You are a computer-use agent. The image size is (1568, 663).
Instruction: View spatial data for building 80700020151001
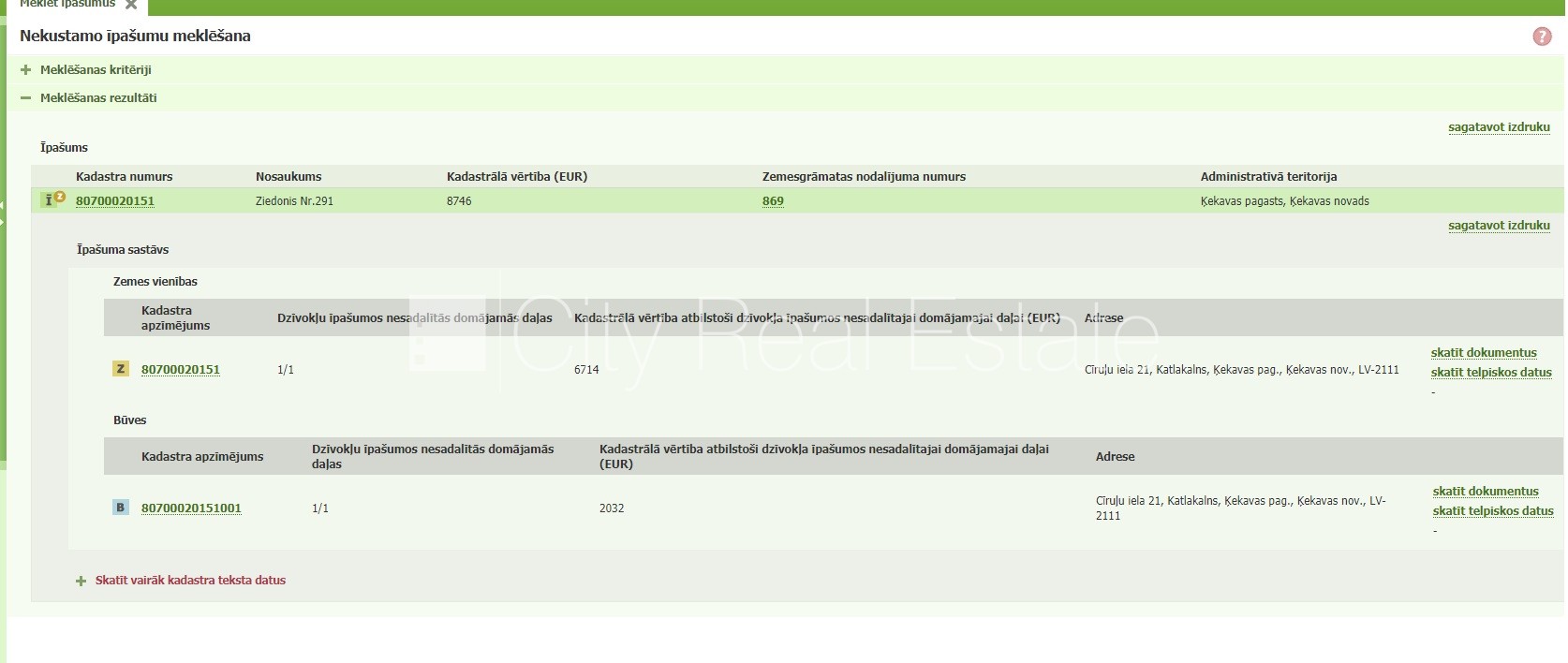pyautogui.click(x=1493, y=511)
